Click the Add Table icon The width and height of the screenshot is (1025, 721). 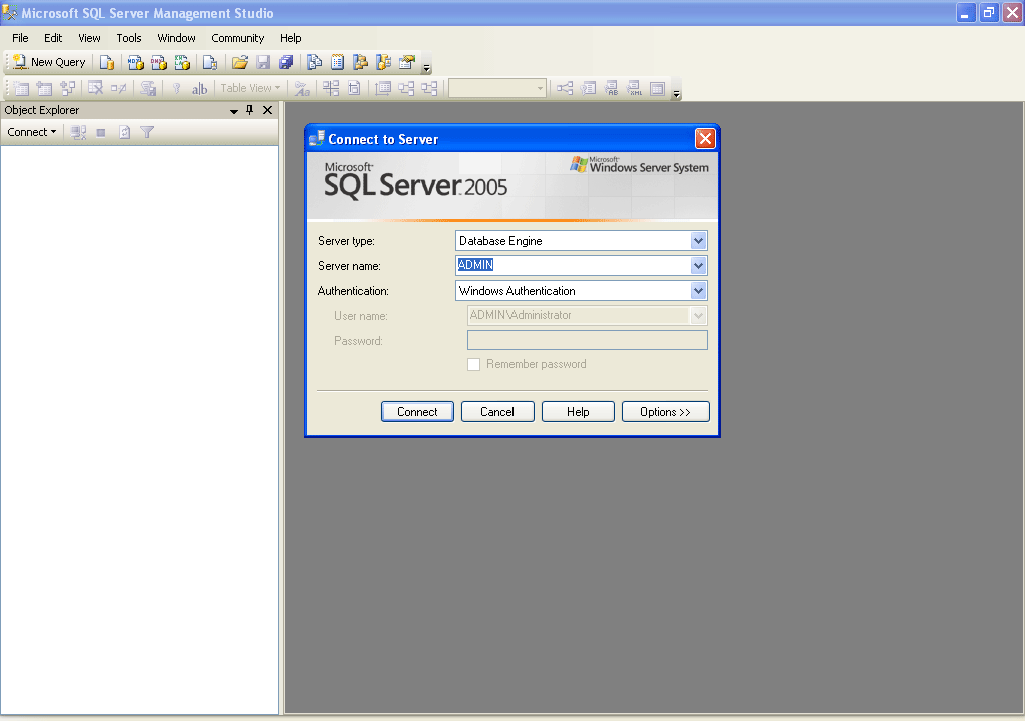pos(44,88)
